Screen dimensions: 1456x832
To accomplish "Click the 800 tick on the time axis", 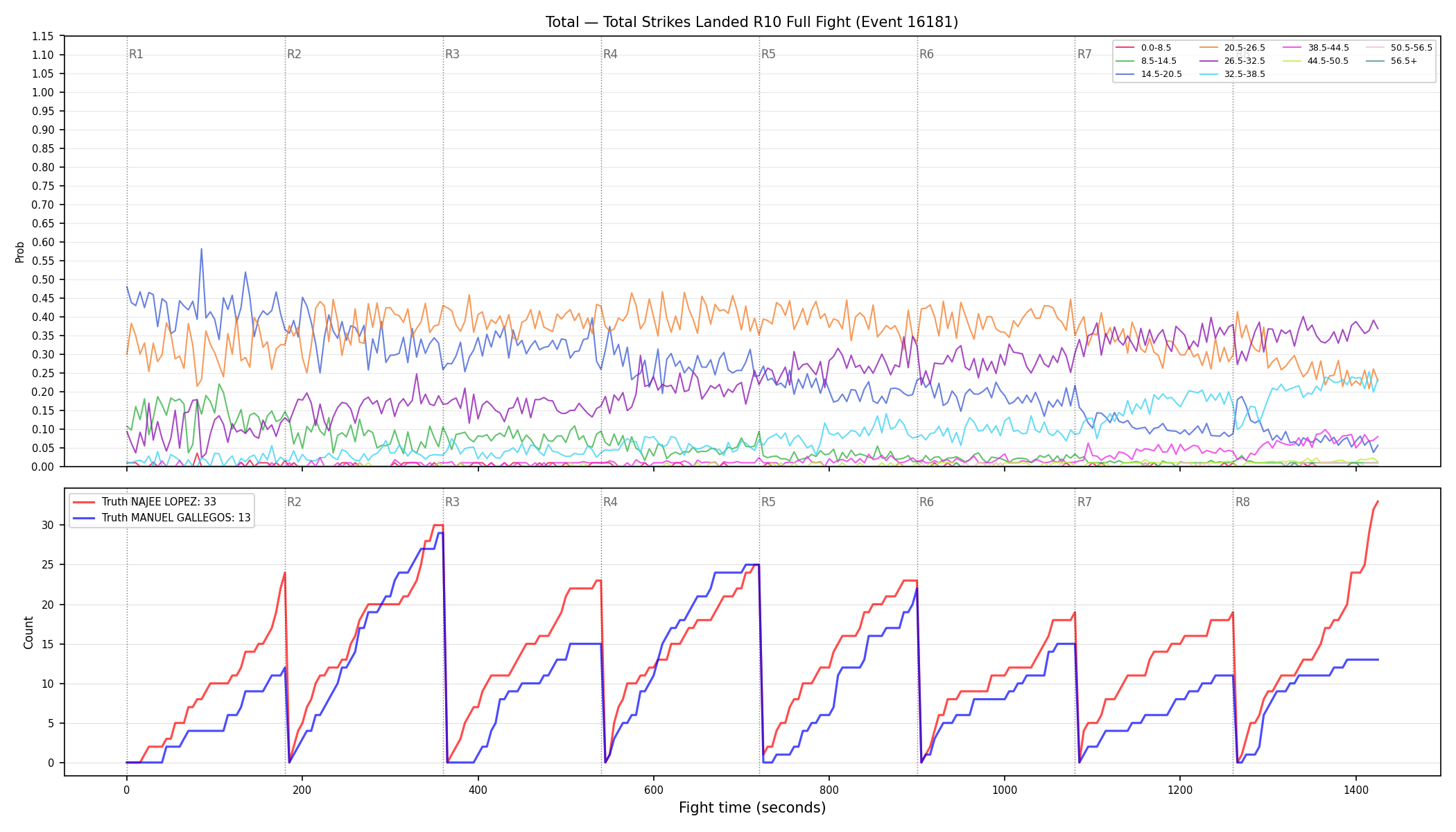I will pos(829,789).
